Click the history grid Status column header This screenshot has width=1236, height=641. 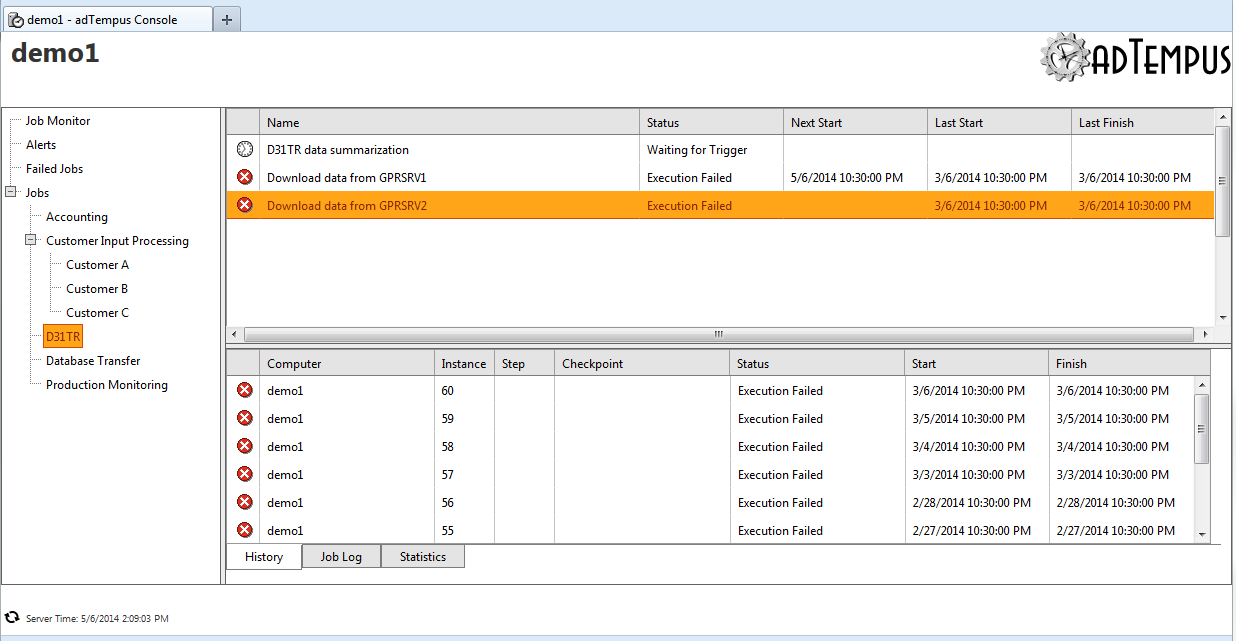(x=818, y=364)
